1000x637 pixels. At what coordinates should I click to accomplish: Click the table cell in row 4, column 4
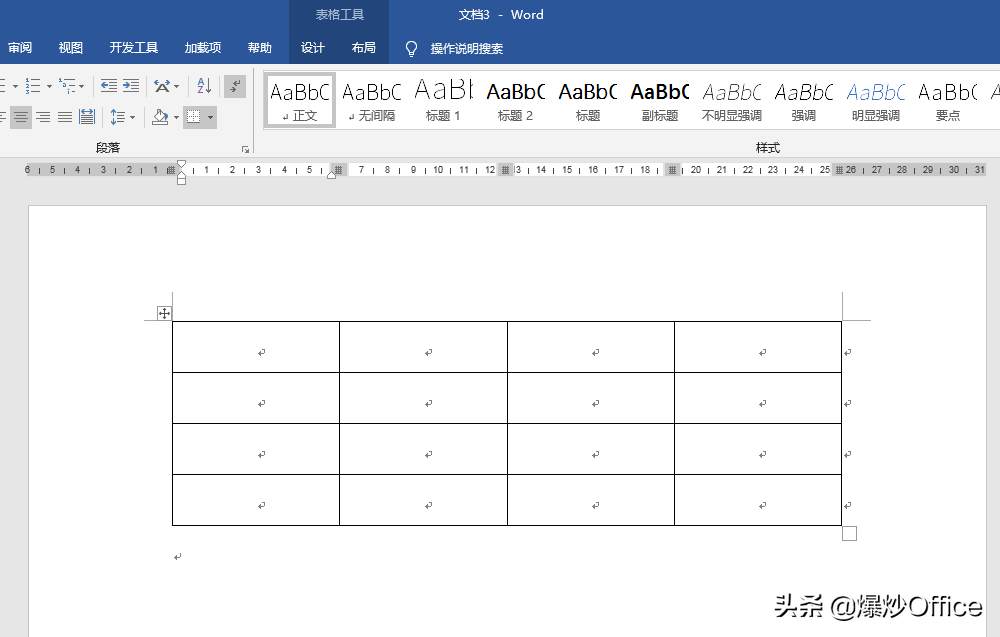(758, 500)
